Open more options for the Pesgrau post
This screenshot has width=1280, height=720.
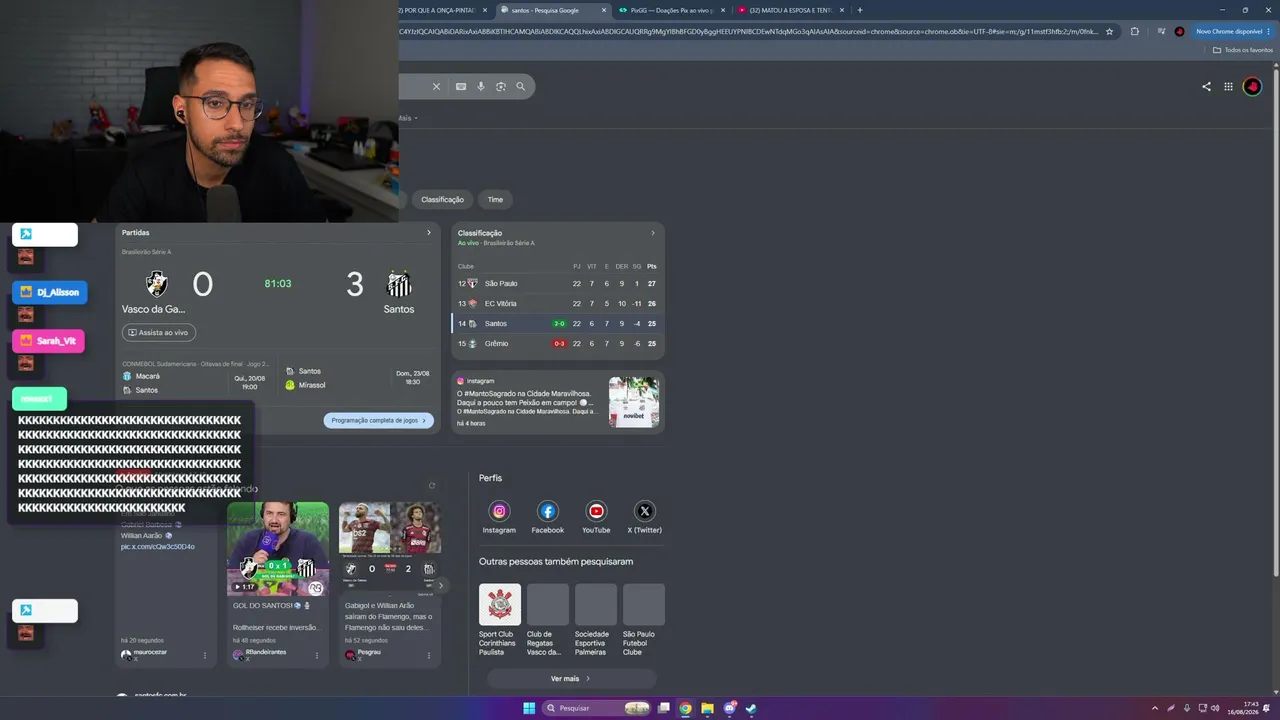pos(429,656)
